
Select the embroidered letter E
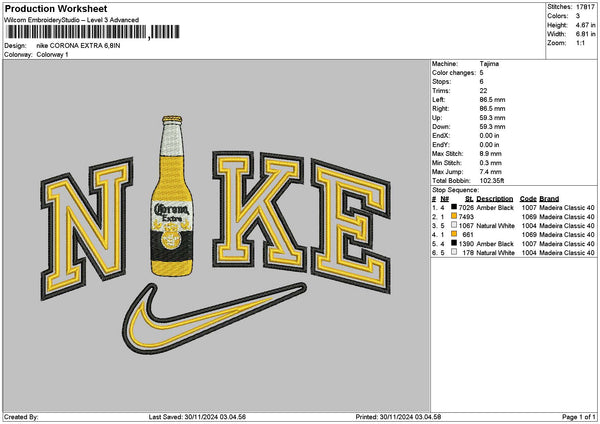coord(351,227)
